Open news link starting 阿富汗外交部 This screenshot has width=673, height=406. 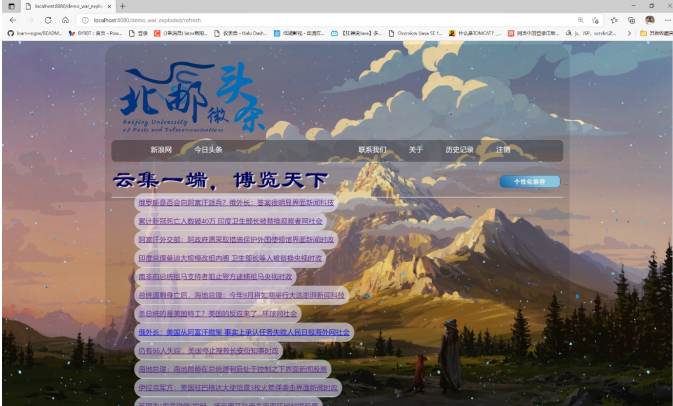pos(236,239)
